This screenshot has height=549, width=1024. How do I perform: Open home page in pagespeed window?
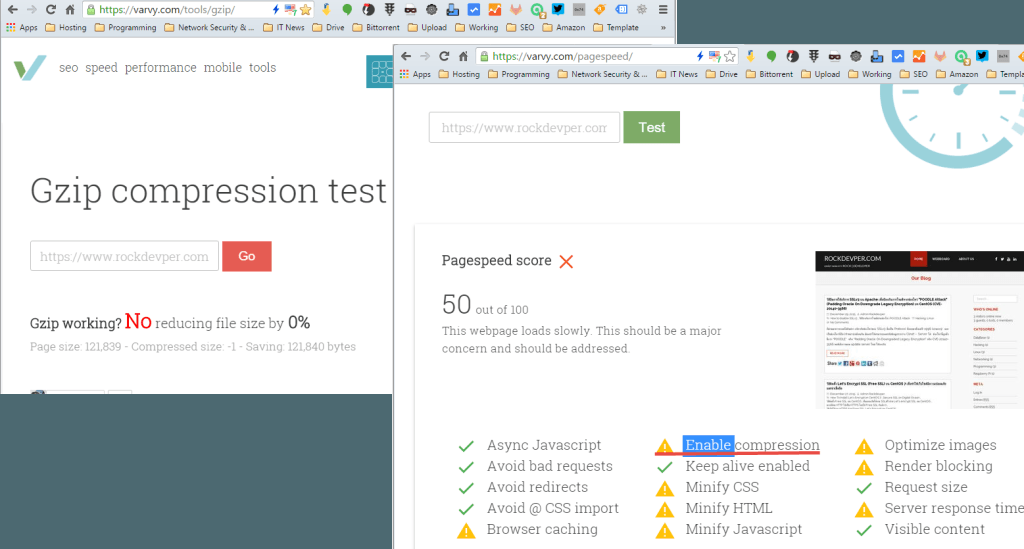(x=463, y=56)
